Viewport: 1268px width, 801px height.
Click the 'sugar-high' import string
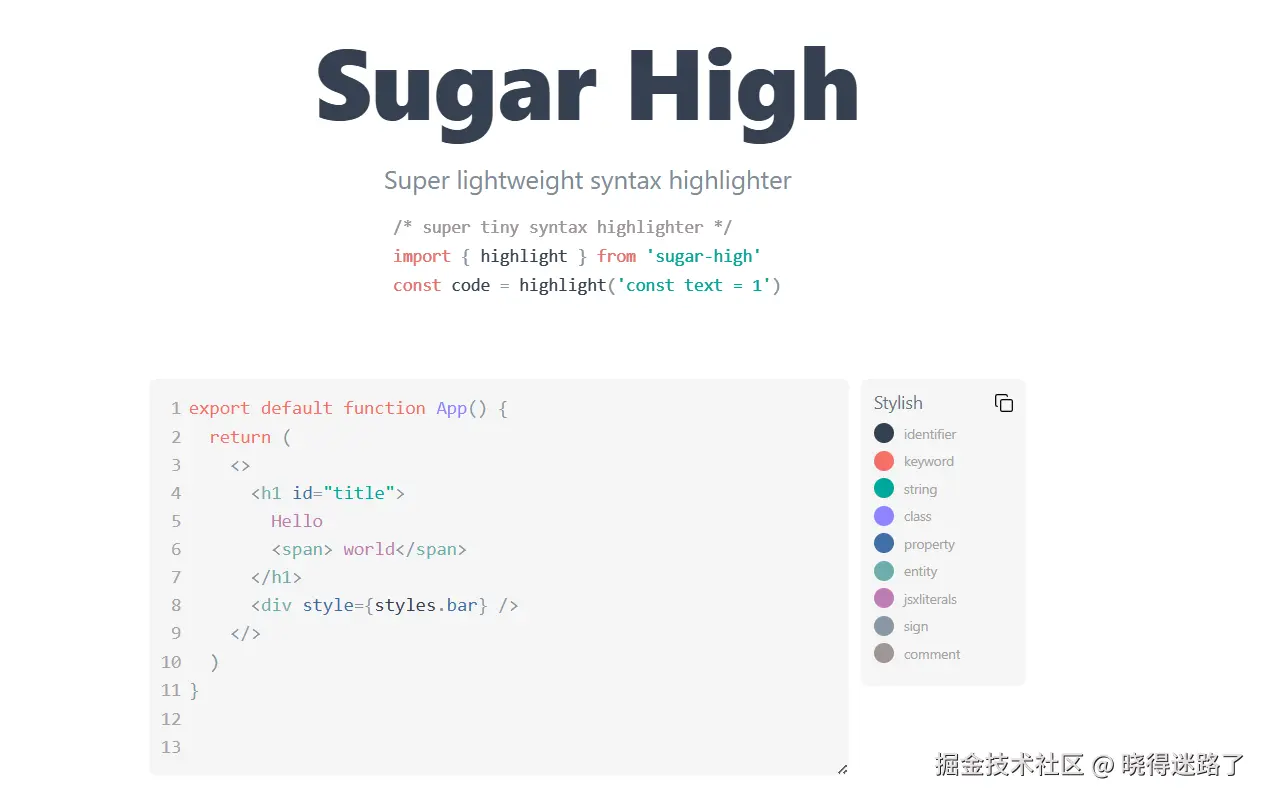coord(704,256)
